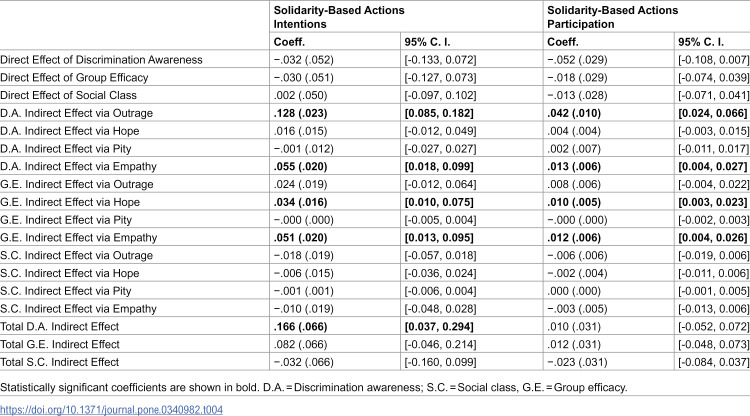
Task: Click the Solidarity-Based Actions Intentions header
Action: click(x=339, y=17)
